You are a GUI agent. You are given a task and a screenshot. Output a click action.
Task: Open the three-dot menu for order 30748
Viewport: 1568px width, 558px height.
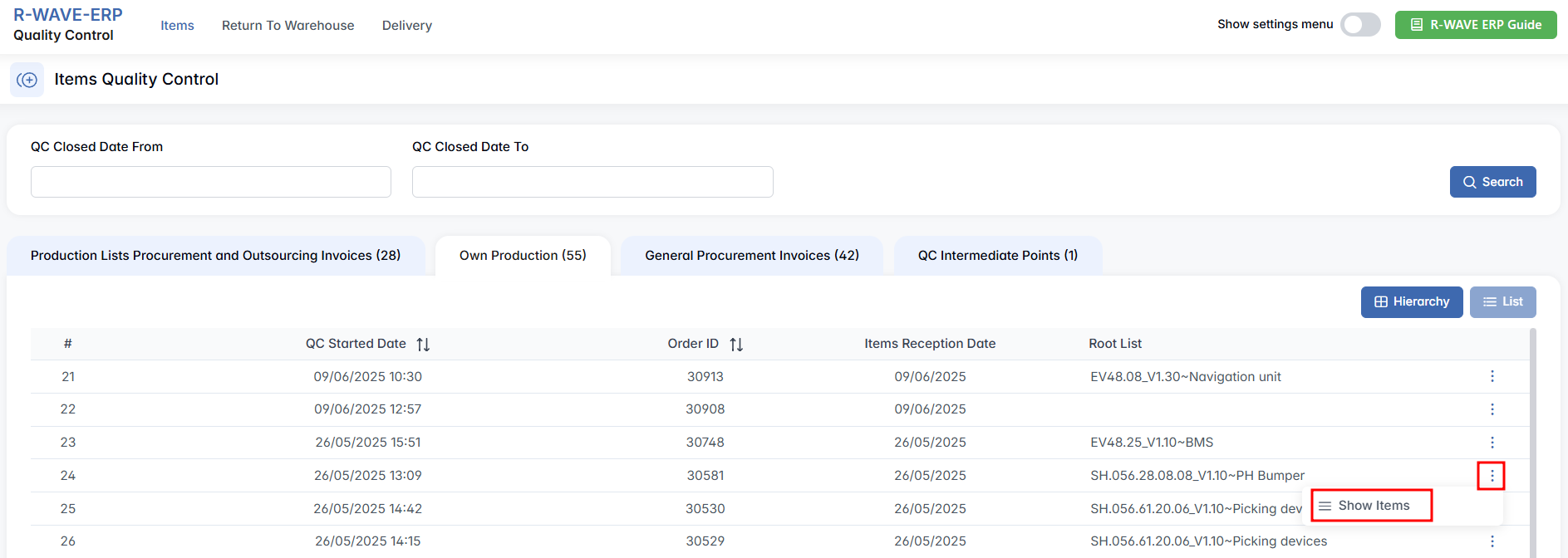(1492, 443)
